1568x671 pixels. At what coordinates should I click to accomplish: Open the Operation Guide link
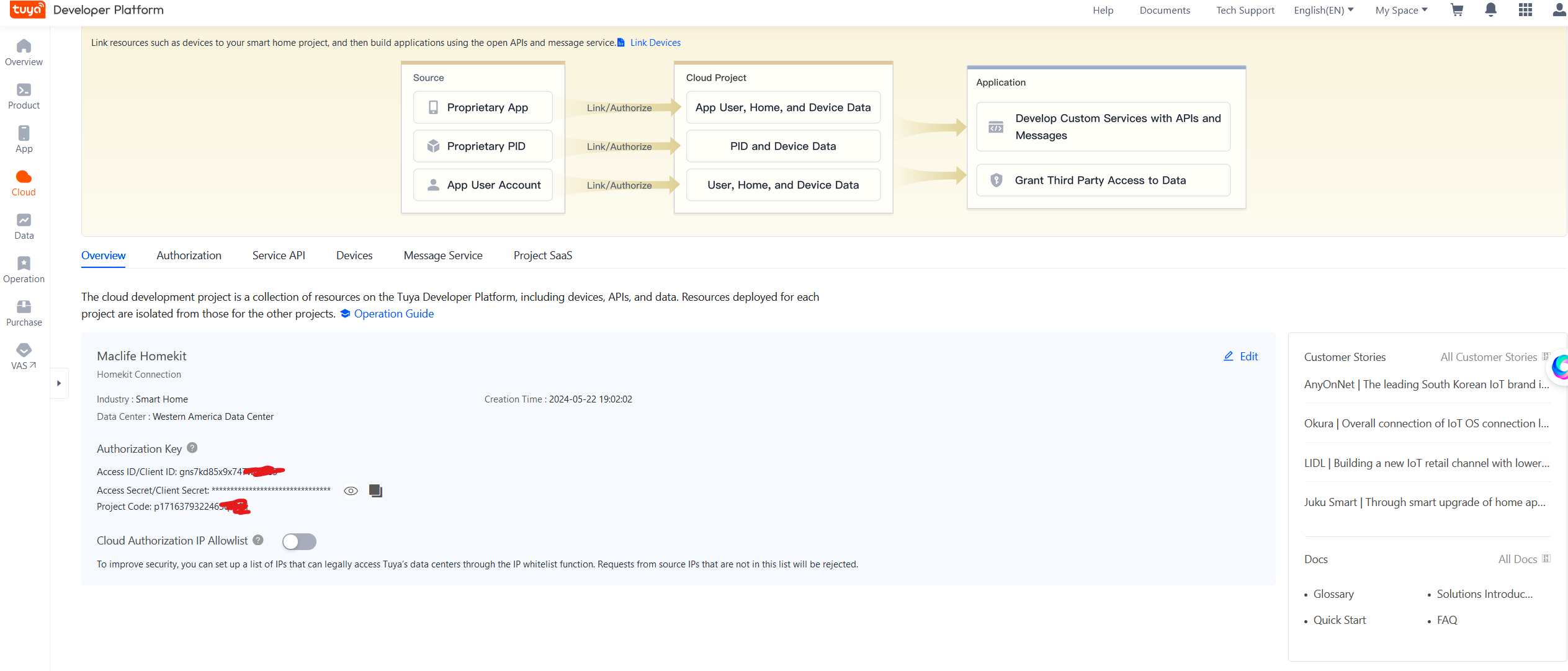(393, 314)
